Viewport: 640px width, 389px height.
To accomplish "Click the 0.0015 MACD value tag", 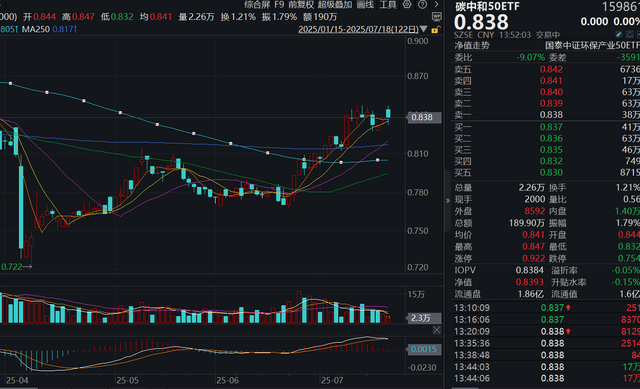I will 424,349.
